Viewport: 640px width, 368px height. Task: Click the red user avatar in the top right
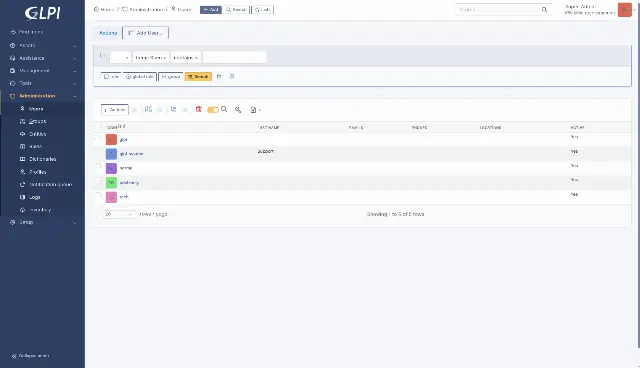(624, 10)
